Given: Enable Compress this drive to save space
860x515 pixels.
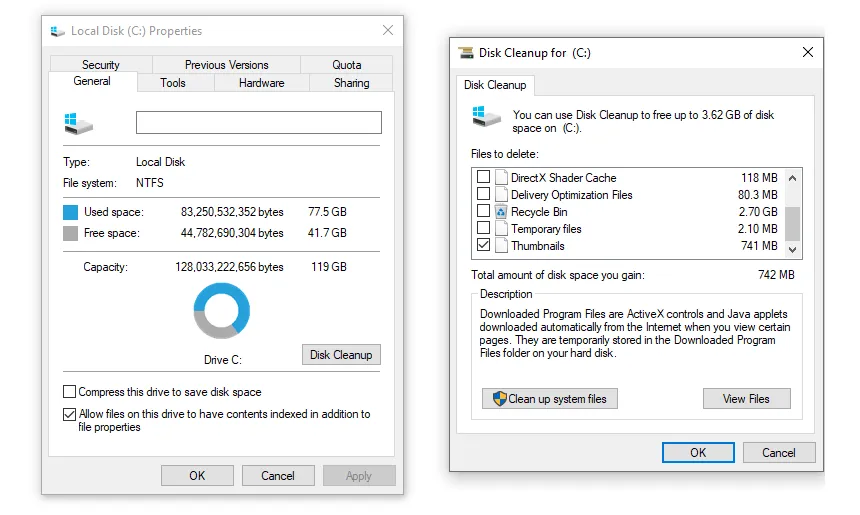Looking at the screenshot, I should click(x=69, y=392).
